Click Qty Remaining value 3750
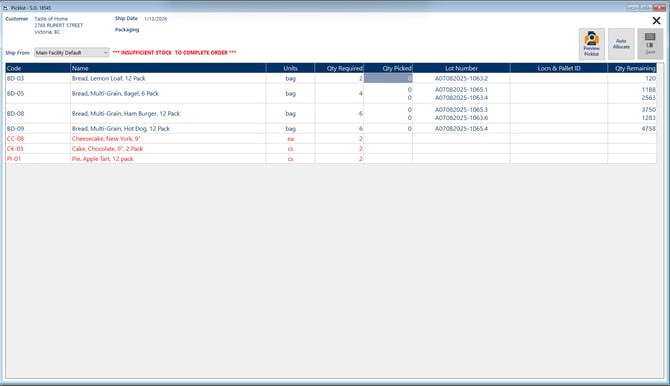 coord(649,109)
